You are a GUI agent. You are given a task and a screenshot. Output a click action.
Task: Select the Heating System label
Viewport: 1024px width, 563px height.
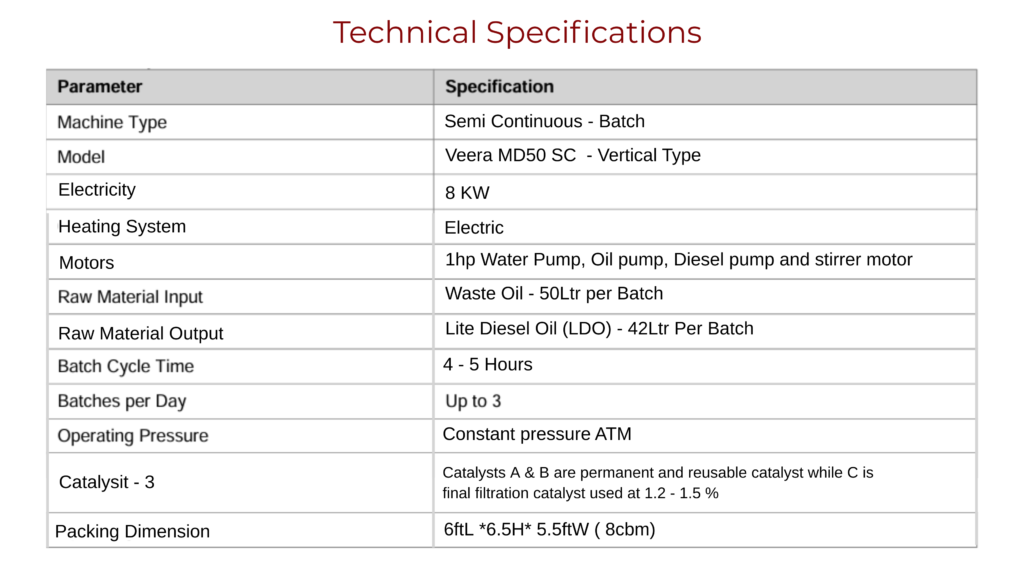pos(122,227)
